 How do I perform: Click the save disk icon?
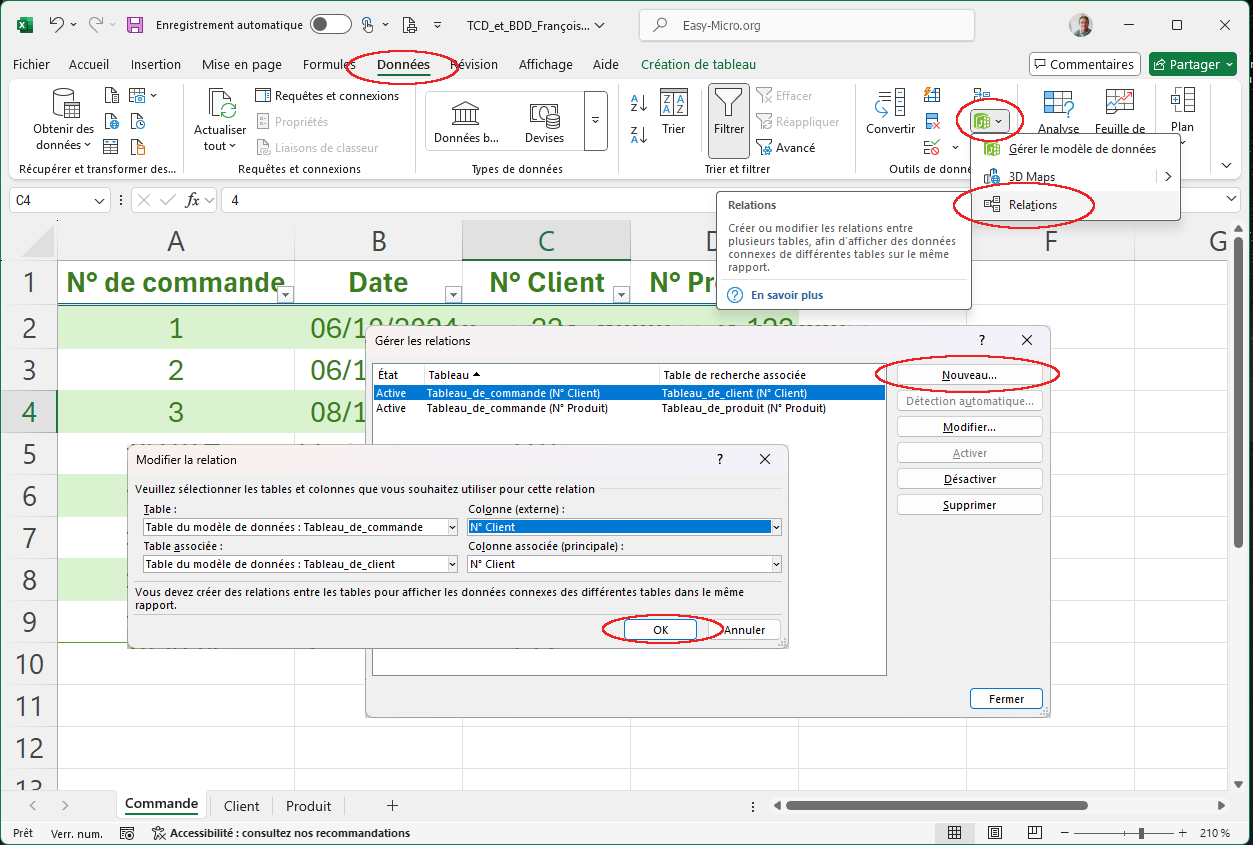pyautogui.click(x=135, y=25)
